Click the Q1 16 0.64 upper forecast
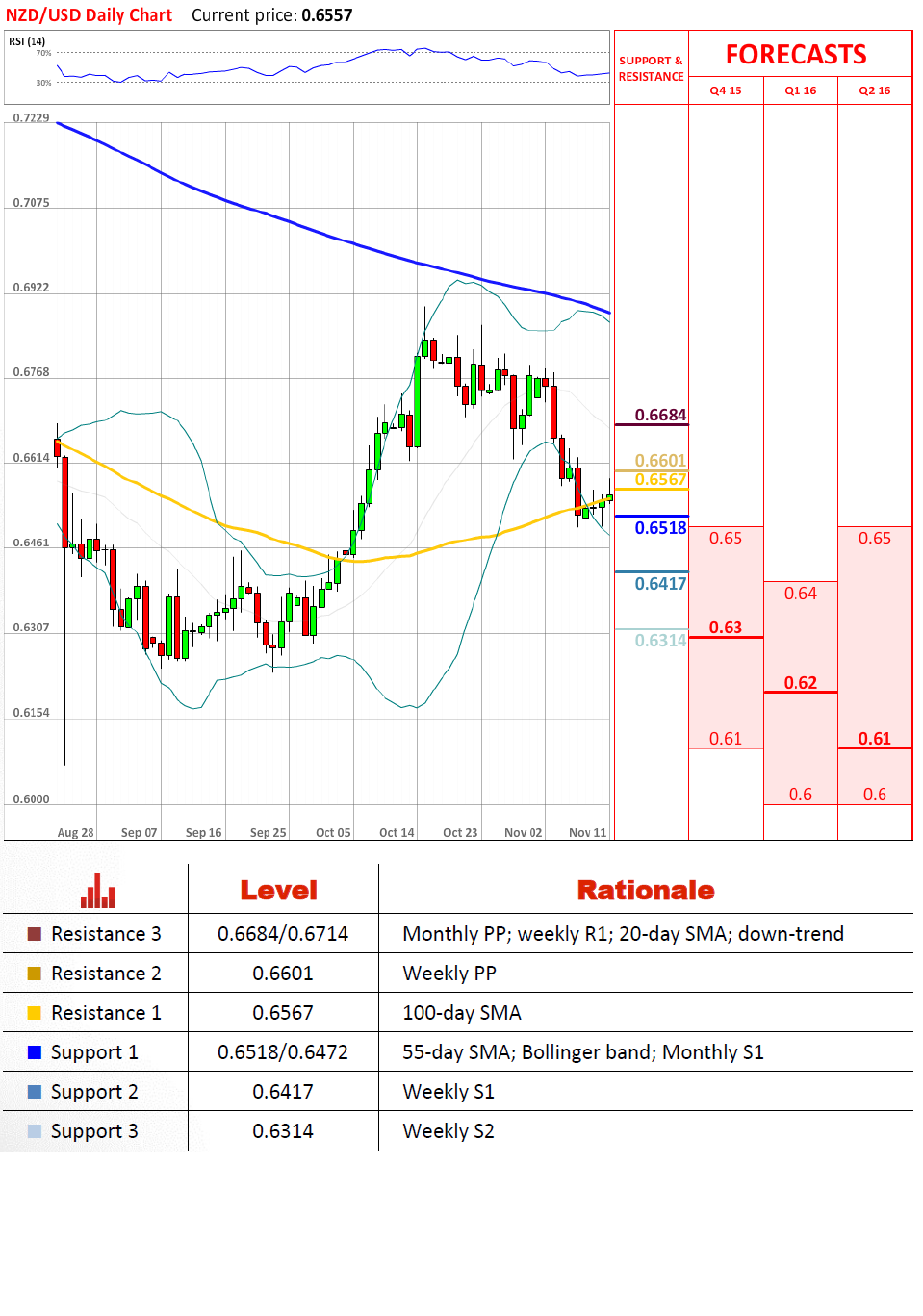Screen dimensions: 923x1316 tap(801, 594)
